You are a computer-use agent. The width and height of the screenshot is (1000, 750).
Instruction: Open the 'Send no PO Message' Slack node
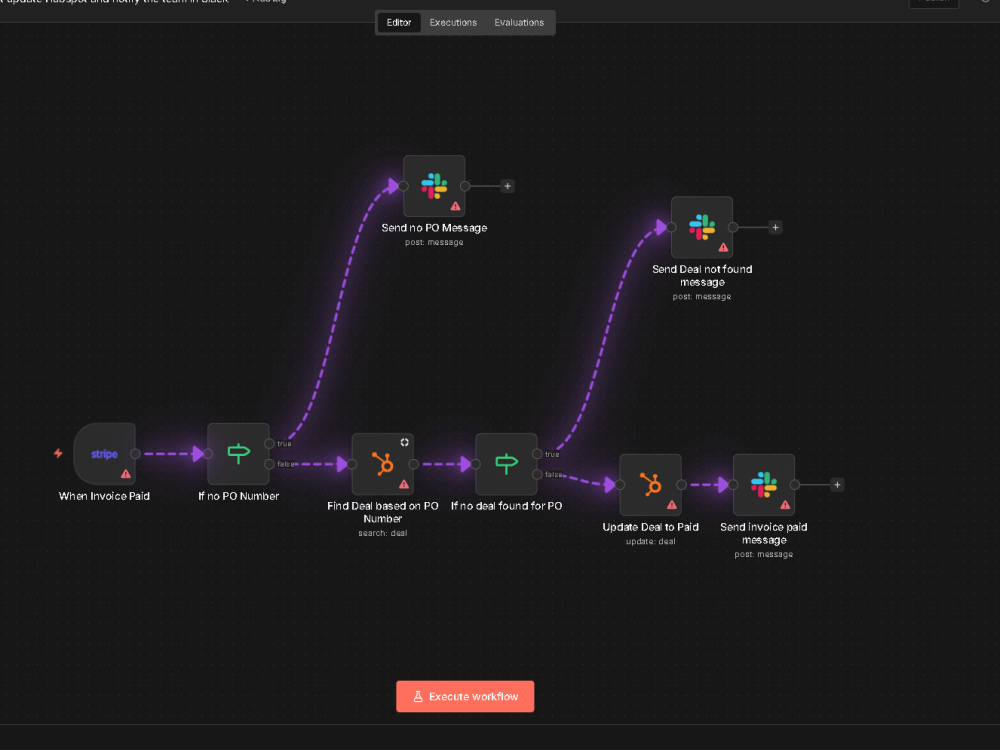click(434, 186)
